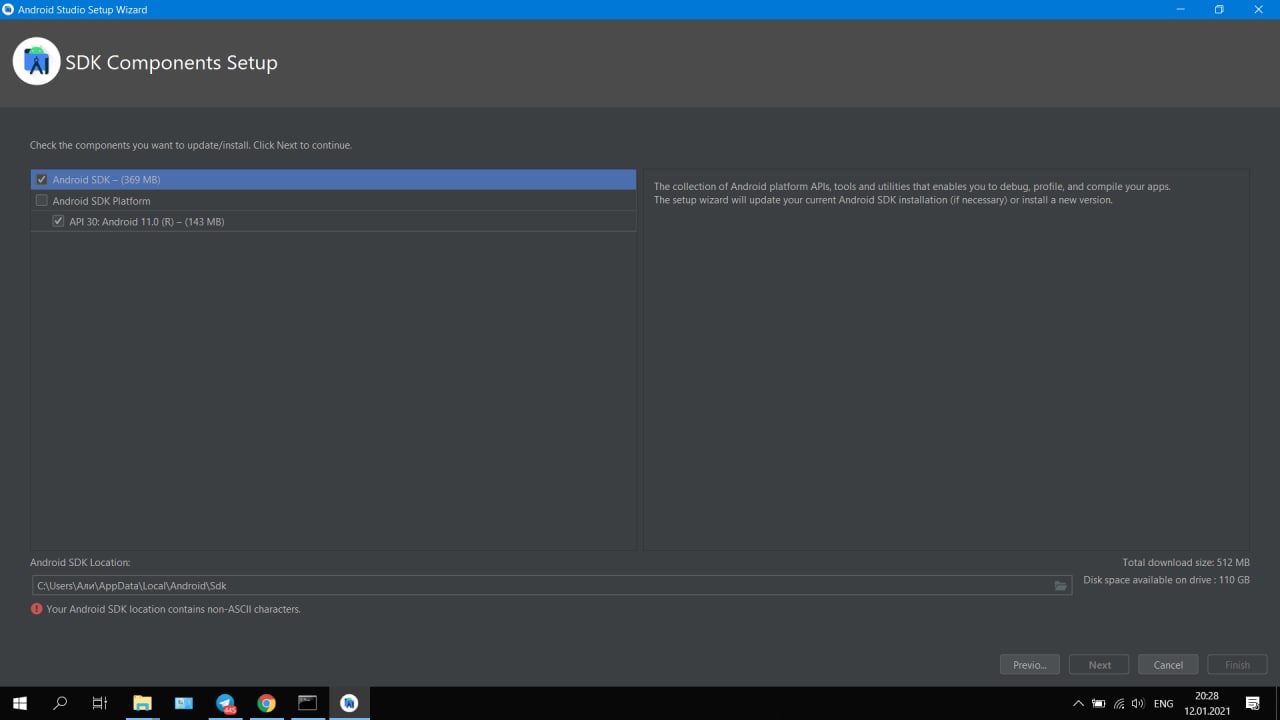Go back with the Previous button
The width and height of the screenshot is (1280, 720).
(1029, 665)
